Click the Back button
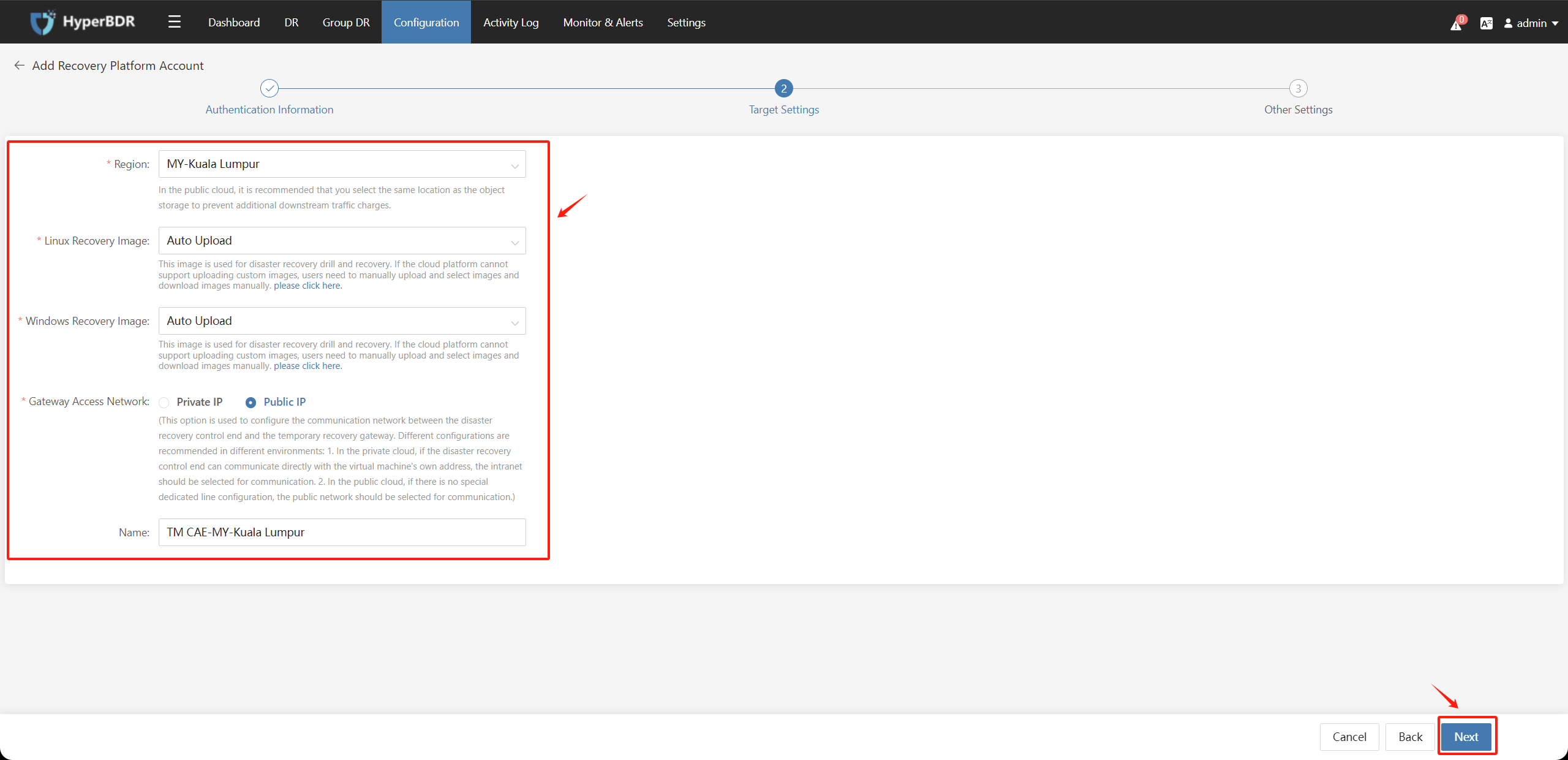Viewport: 1568px width, 760px height. click(x=1412, y=736)
